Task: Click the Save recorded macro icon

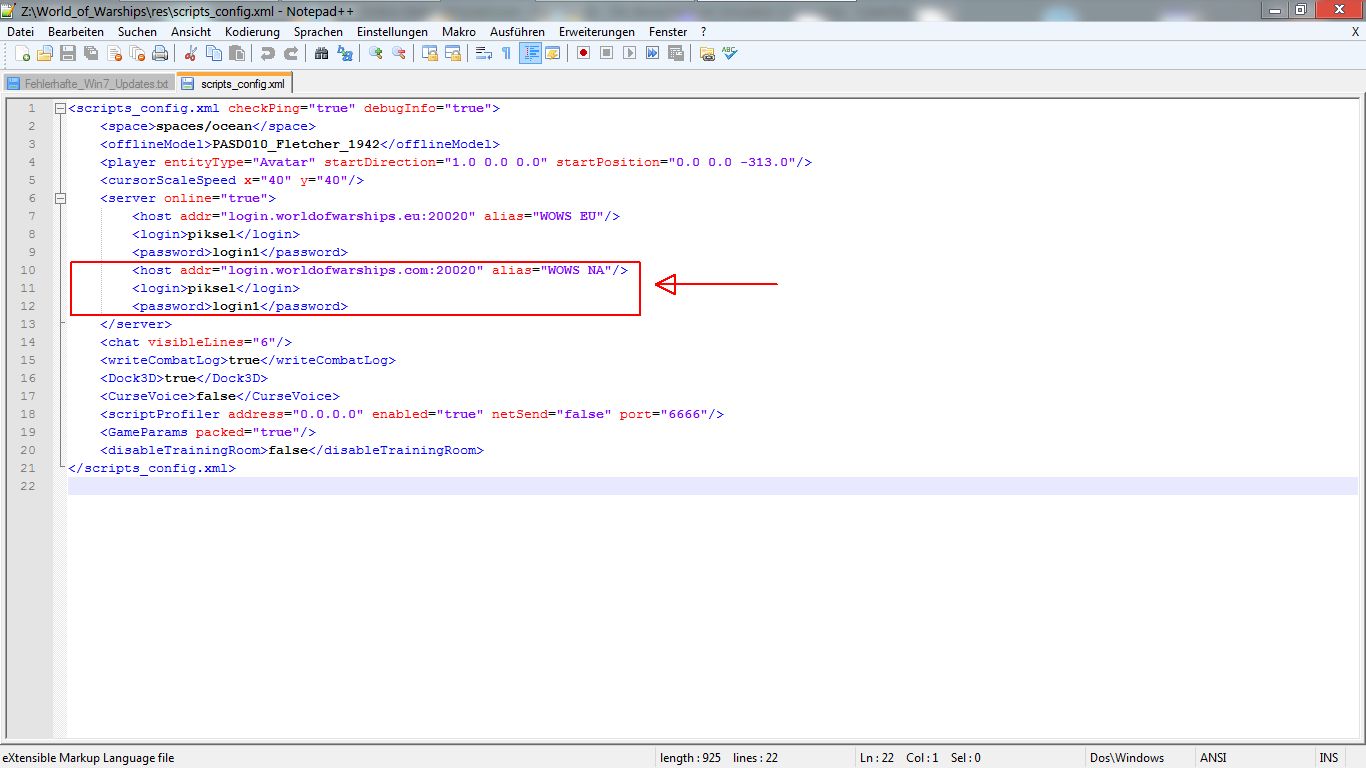Action: (x=676, y=53)
